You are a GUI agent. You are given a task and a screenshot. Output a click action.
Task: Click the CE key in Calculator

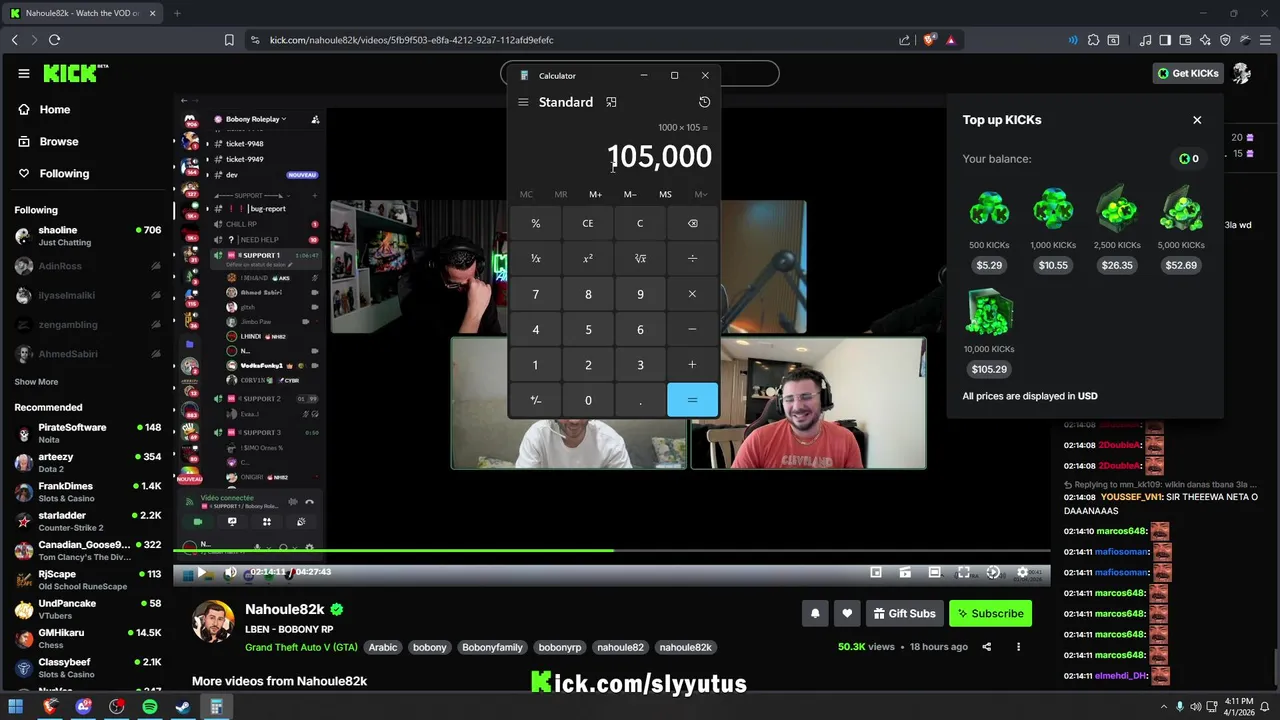pyautogui.click(x=588, y=223)
